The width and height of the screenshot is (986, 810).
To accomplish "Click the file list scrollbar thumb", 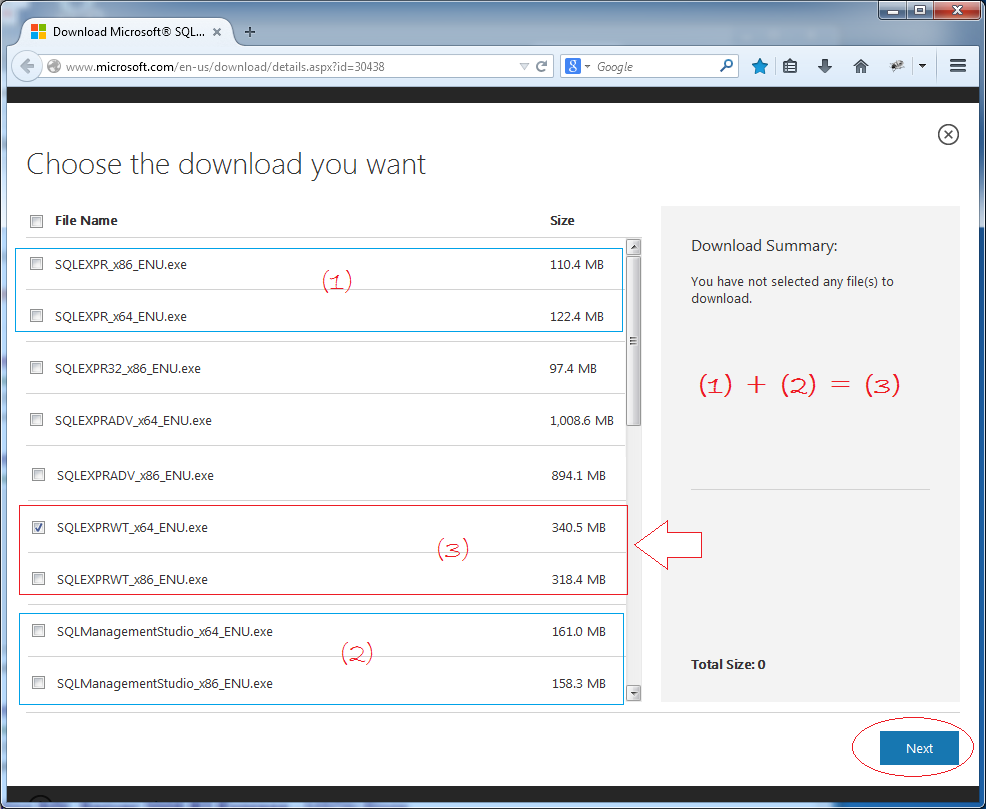I will pos(634,340).
